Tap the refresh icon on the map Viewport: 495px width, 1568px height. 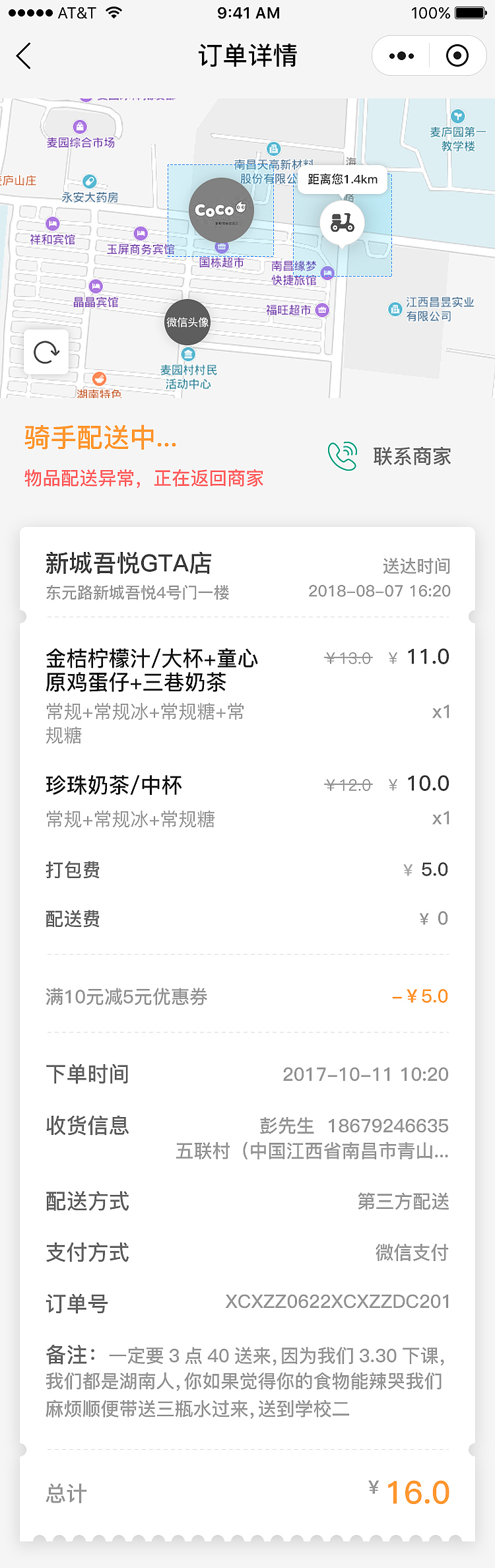coord(46,352)
